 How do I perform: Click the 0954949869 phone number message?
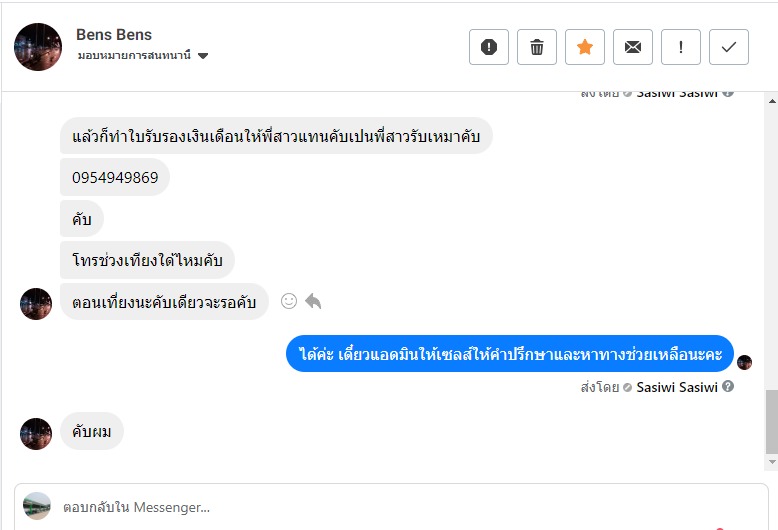(115, 178)
